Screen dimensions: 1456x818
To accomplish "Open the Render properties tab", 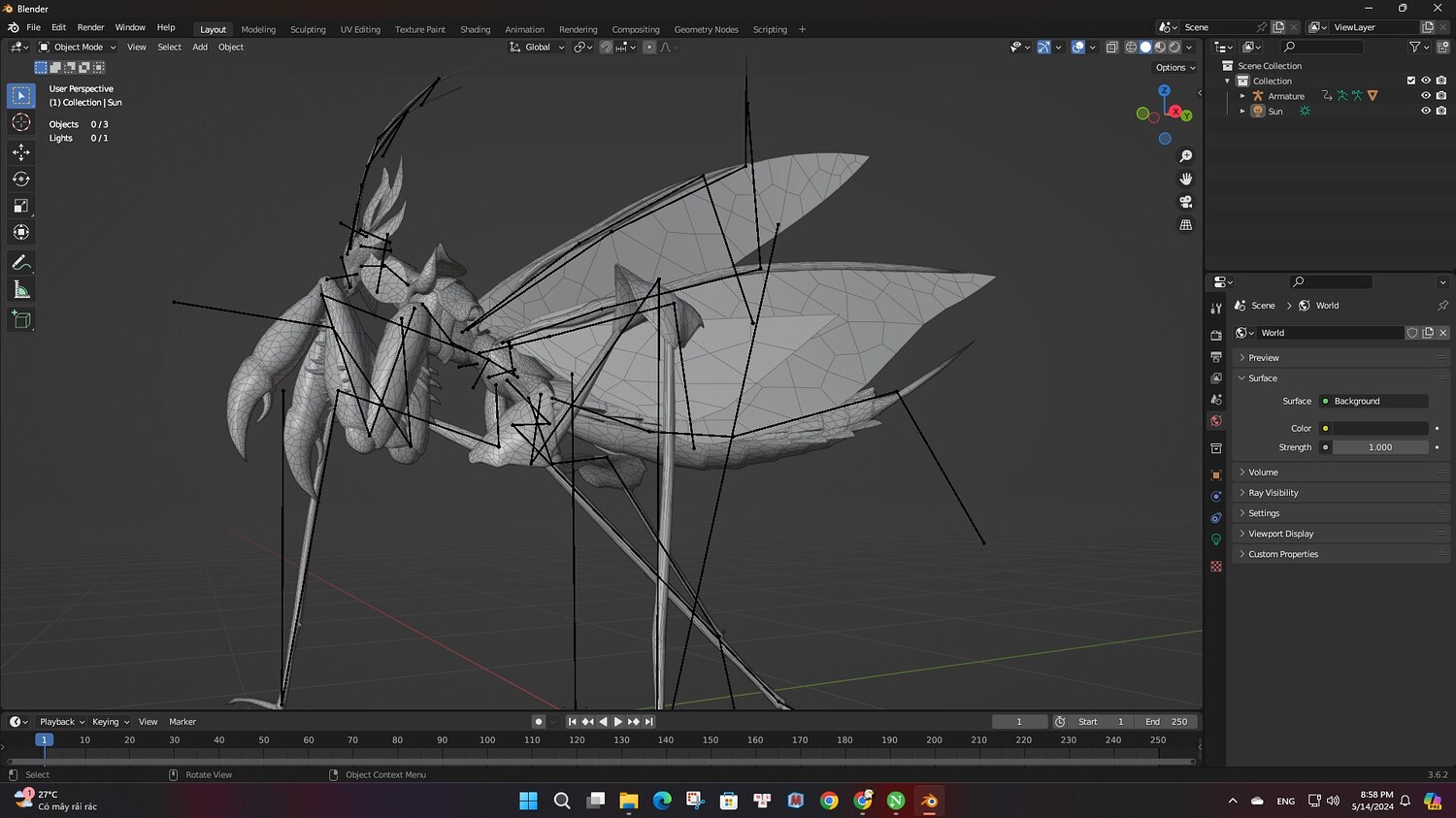I will 1216,335.
